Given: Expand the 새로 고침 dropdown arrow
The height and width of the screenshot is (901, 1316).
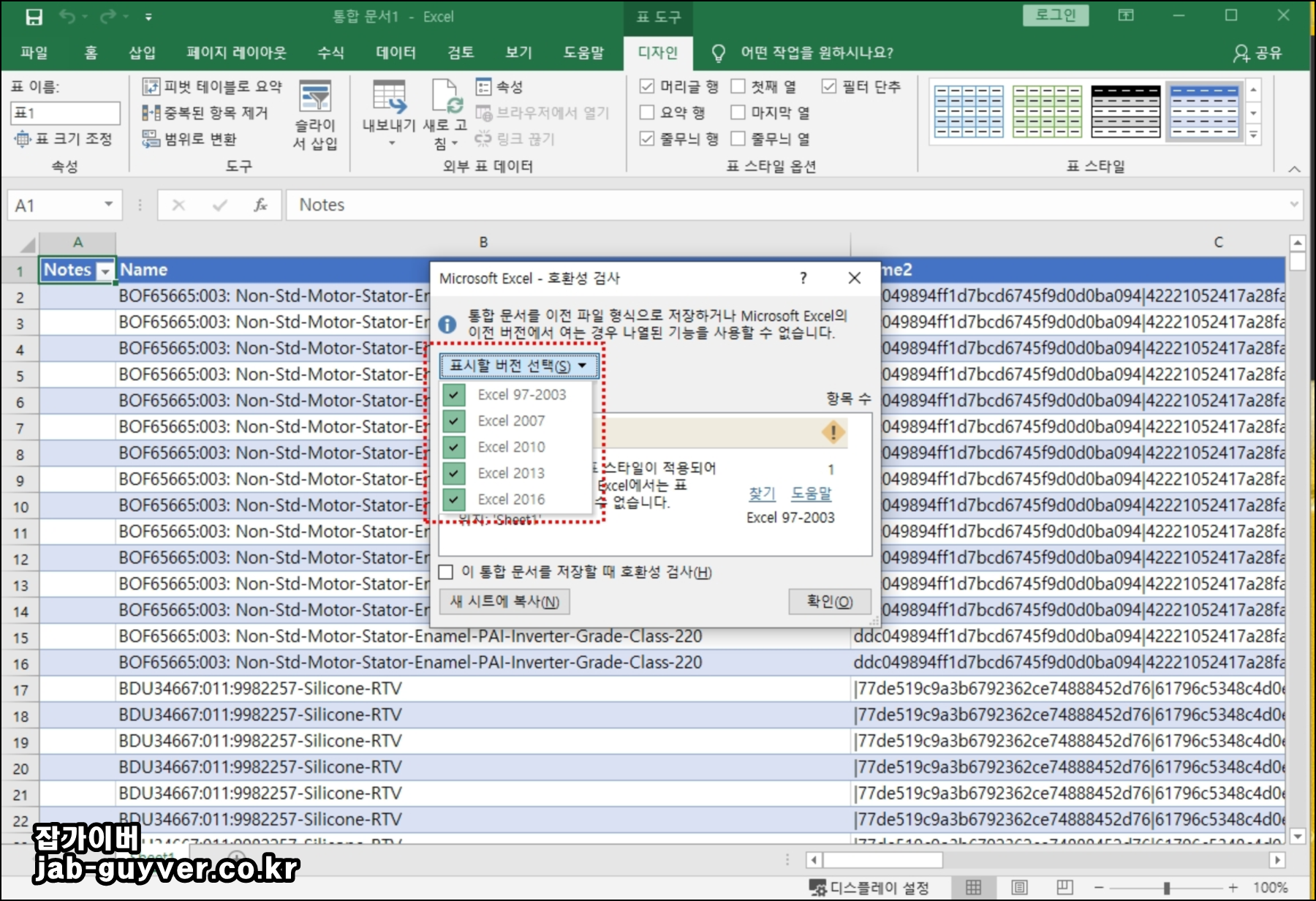Looking at the screenshot, I should pos(455,143).
